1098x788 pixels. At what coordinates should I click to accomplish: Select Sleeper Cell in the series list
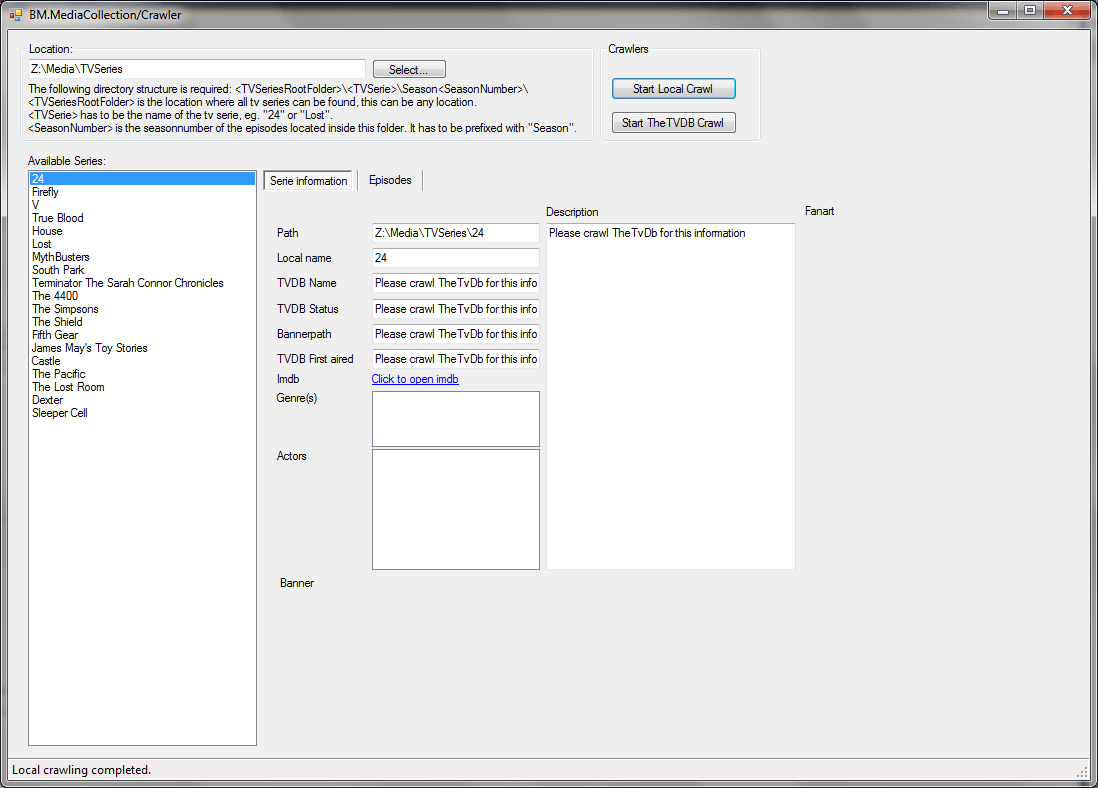(142, 413)
